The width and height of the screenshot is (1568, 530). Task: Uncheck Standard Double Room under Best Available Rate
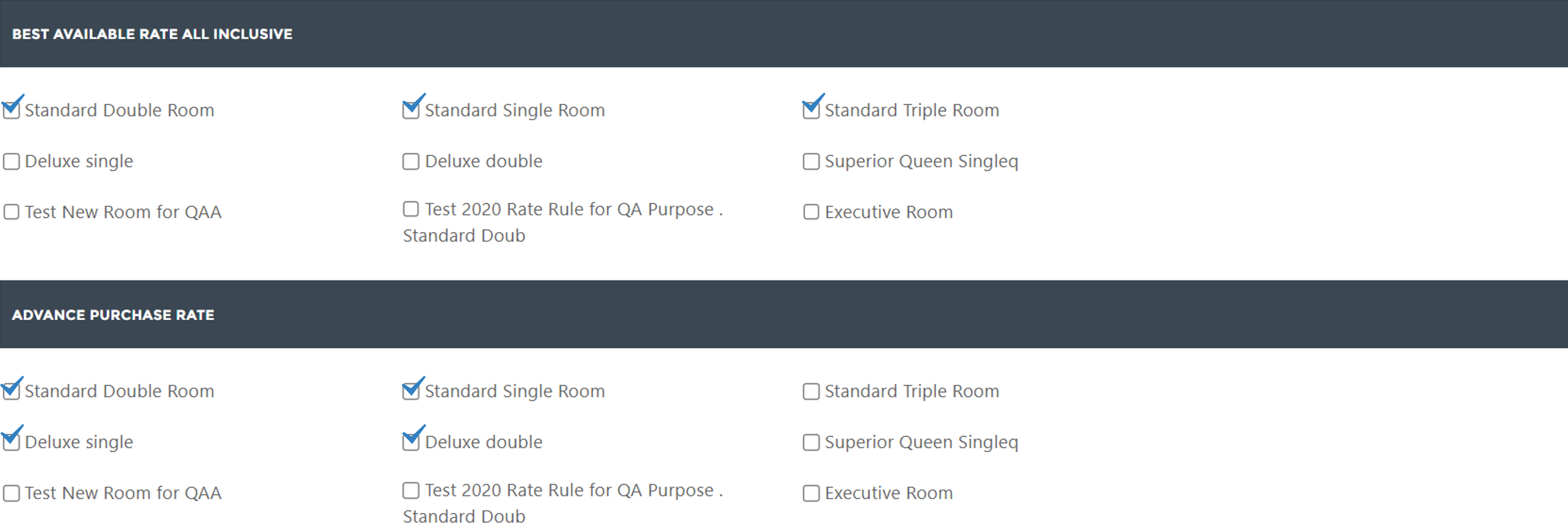tap(11, 110)
